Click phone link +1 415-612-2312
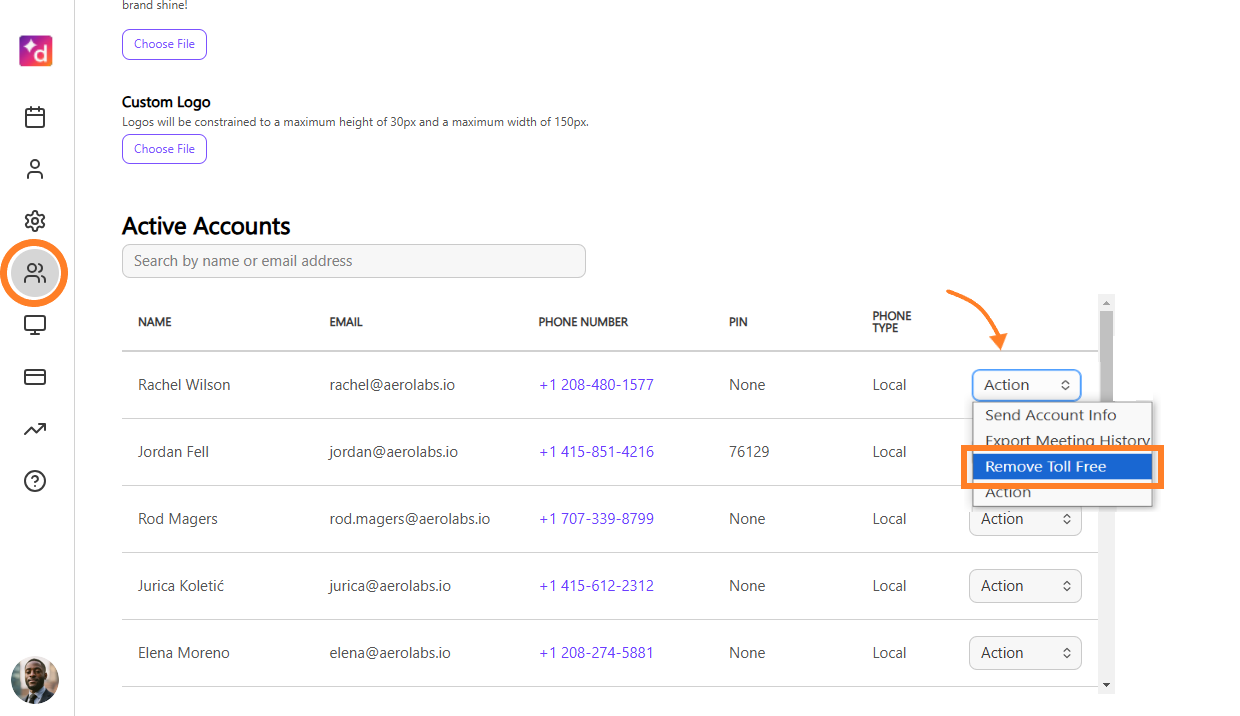This screenshot has width=1240, height=716. click(x=596, y=586)
